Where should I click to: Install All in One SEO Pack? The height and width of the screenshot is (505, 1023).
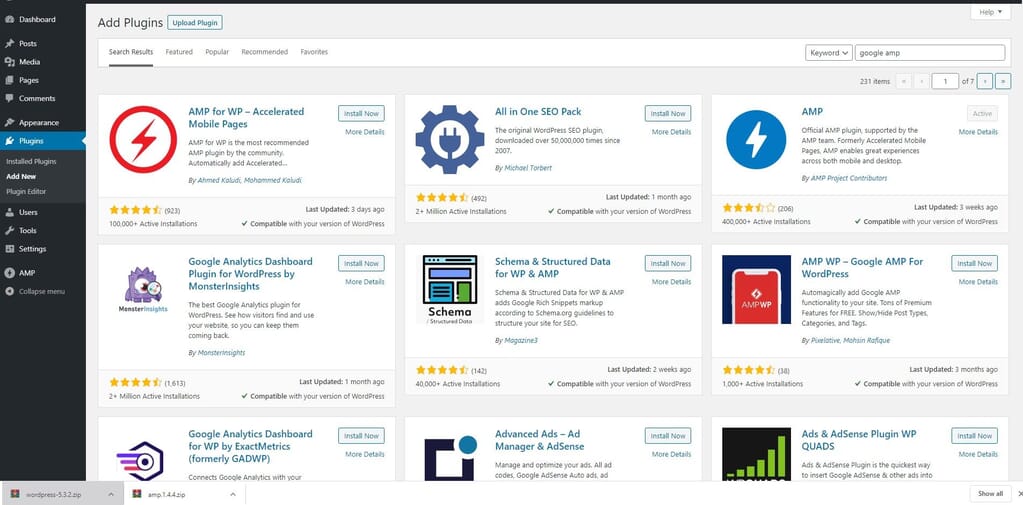point(668,114)
